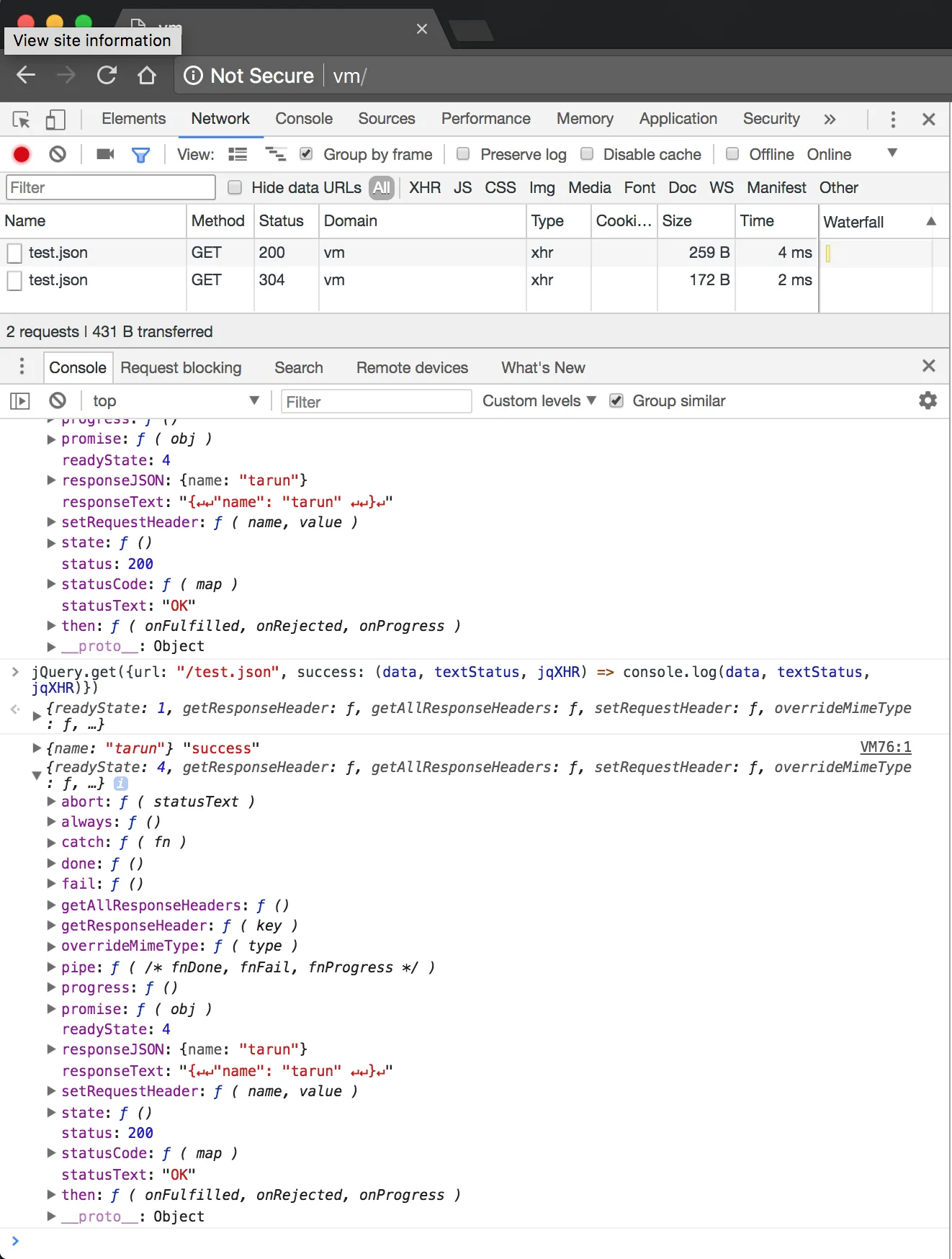
Task: Show the network overview view
Action: 276,154
